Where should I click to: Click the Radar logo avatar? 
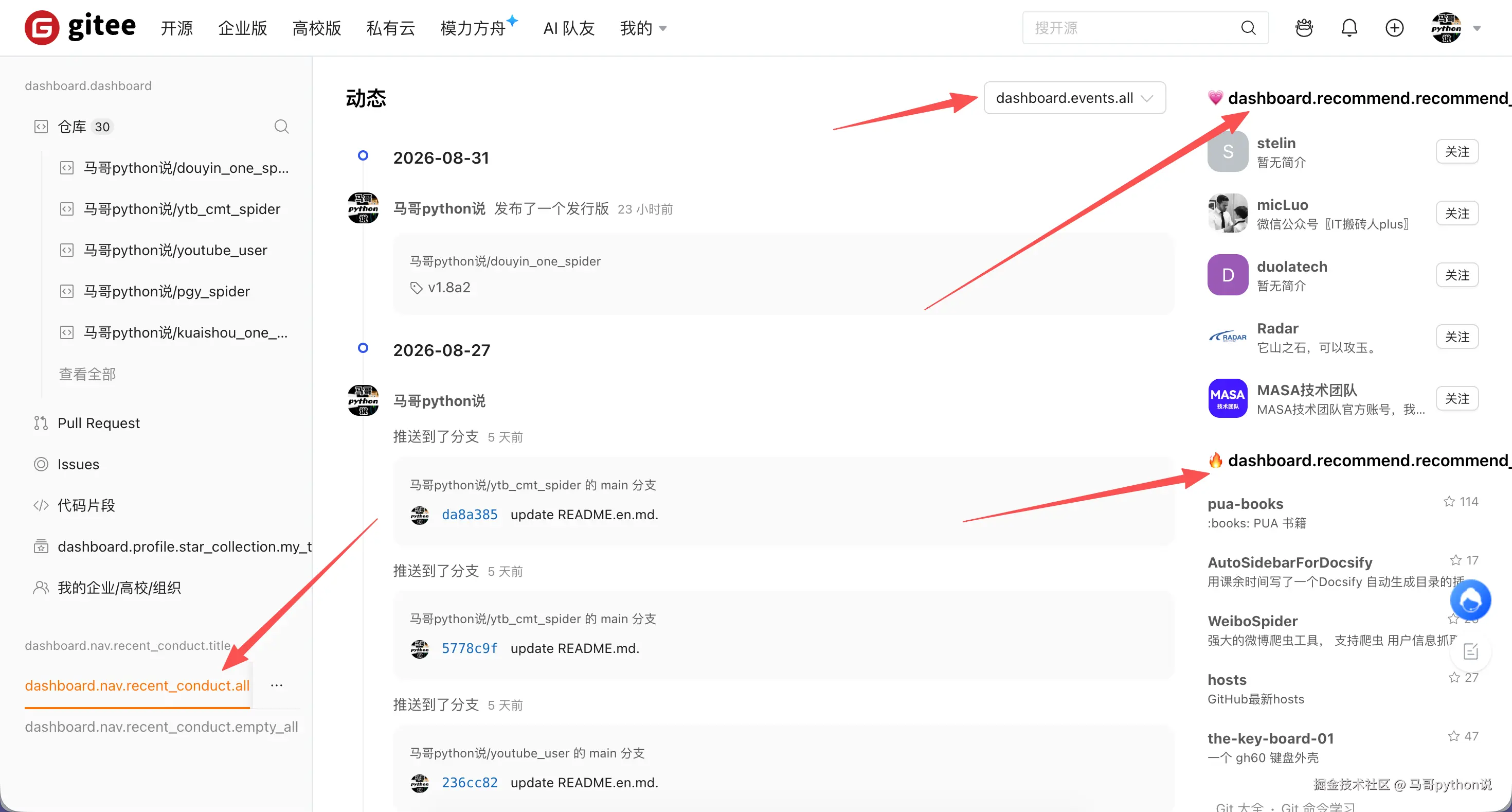pos(1227,337)
